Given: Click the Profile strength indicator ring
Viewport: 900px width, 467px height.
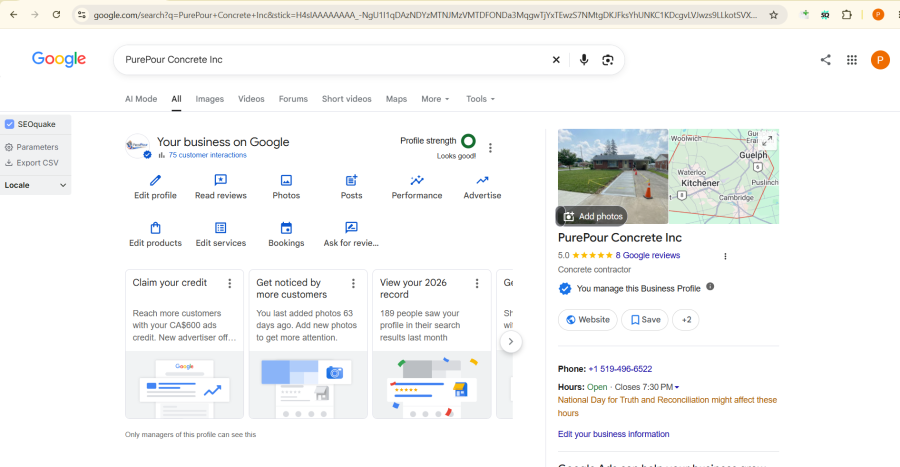Looking at the screenshot, I should point(468,141).
